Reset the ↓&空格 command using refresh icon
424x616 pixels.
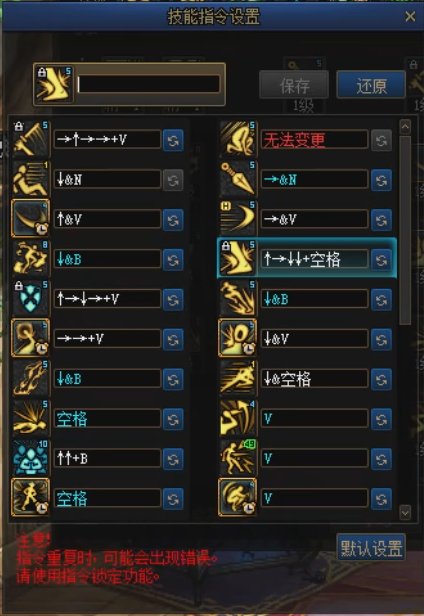point(381,379)
